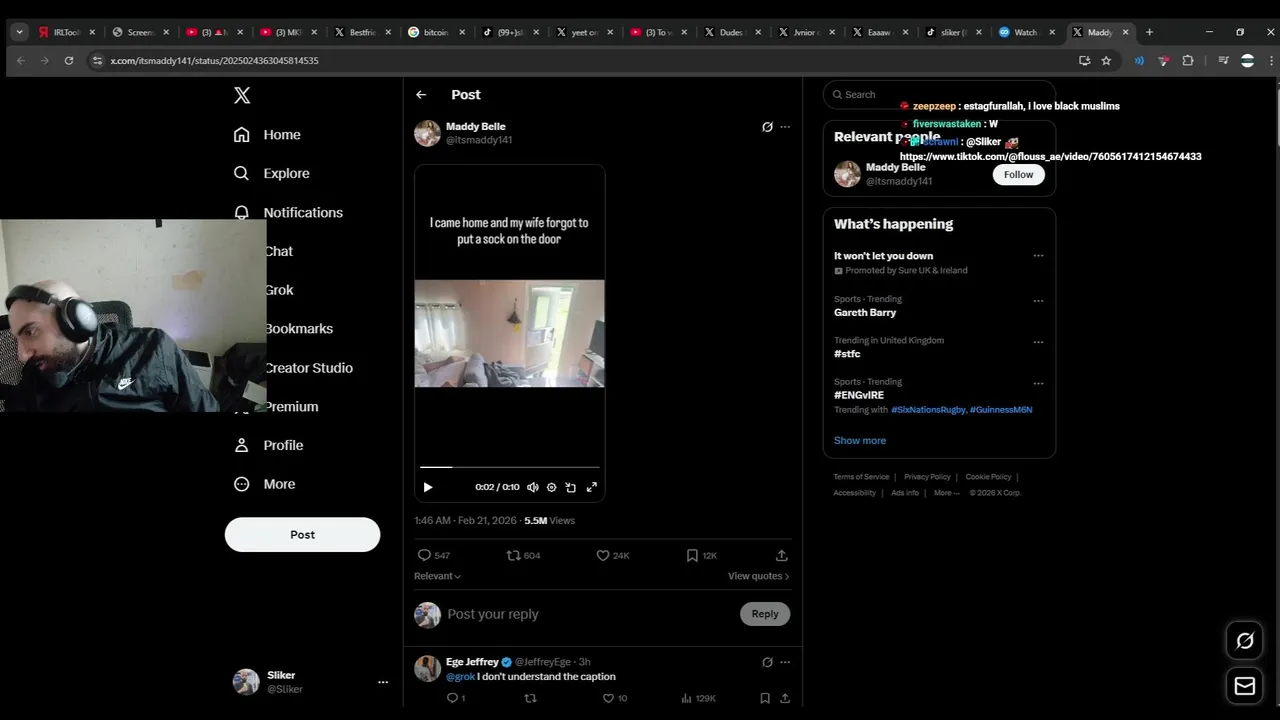Open more options for #ENGvIRE trend
Image resolution: width=1280 pixels, height=720 pixels.
click(x=1038, y=383)
